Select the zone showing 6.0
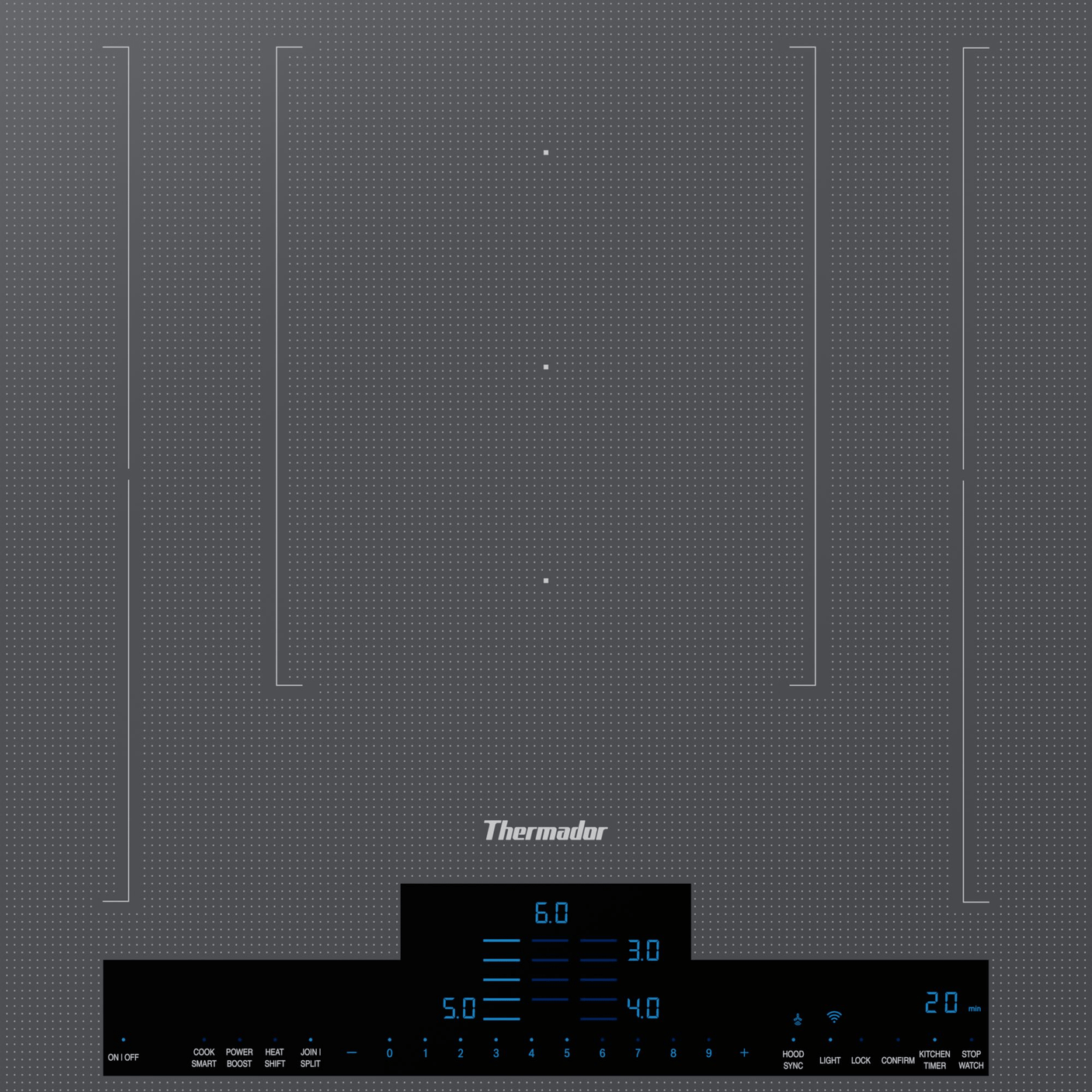 pos(551,913)
